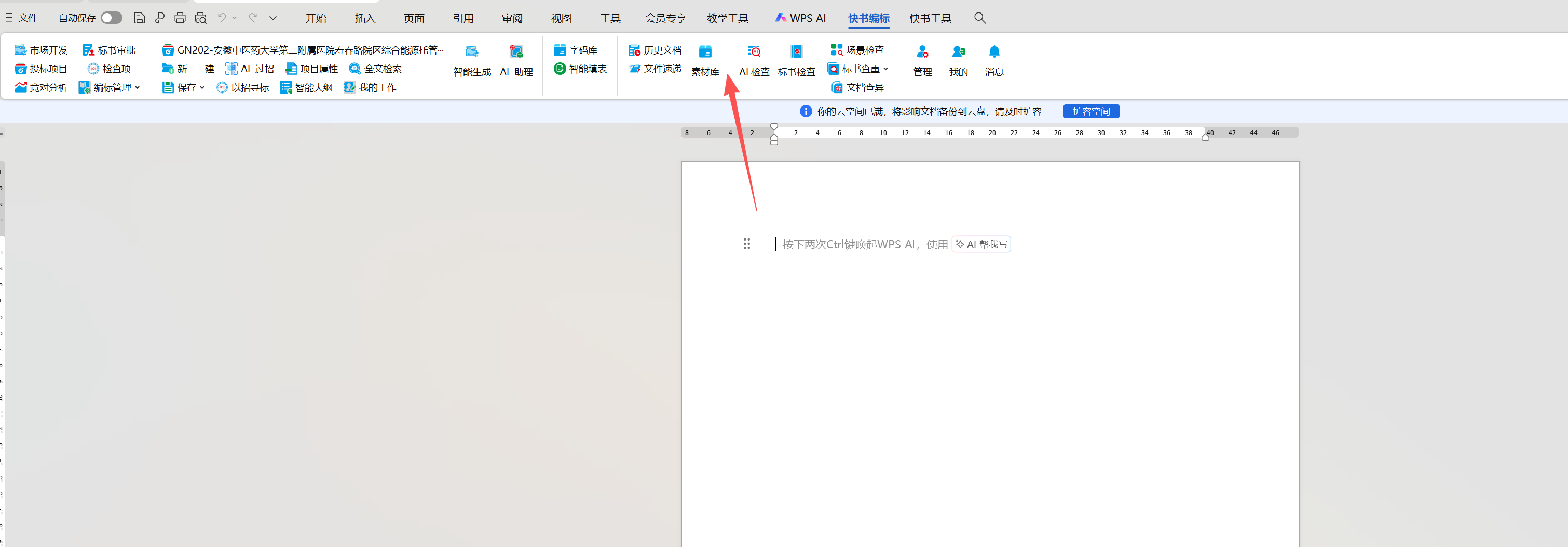This screenshot has height=547, width=1568.
Task: Open the AI 检查 tool
Action: 754,52
